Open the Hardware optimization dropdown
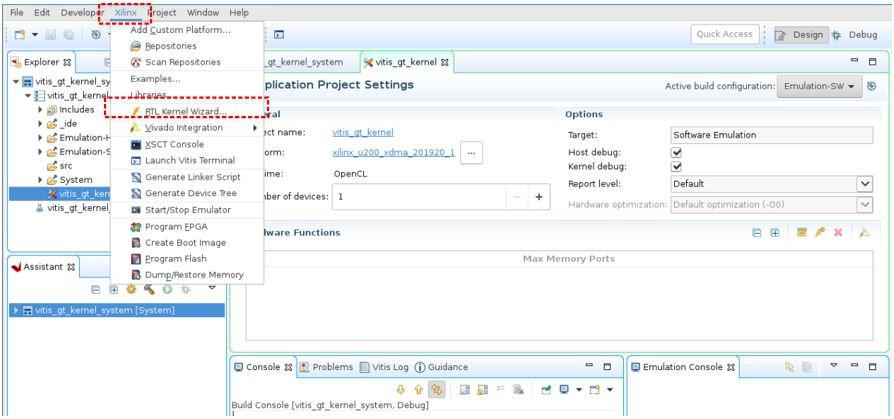 [865, 205]
